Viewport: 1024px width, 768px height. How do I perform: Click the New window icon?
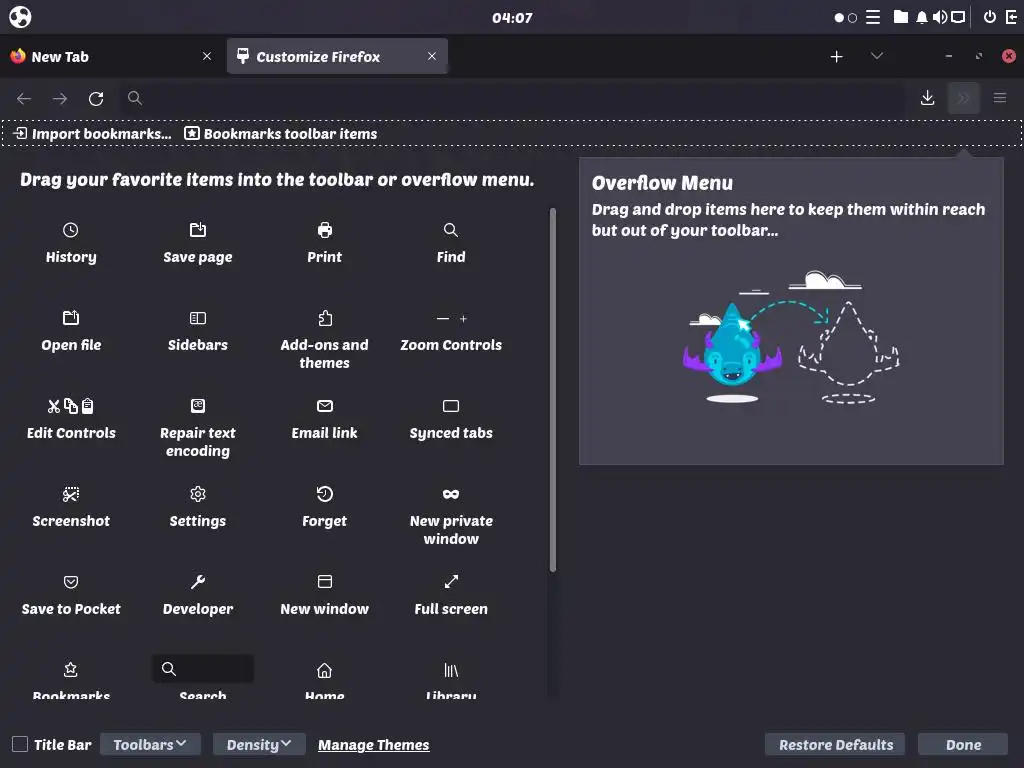point(325,582)
